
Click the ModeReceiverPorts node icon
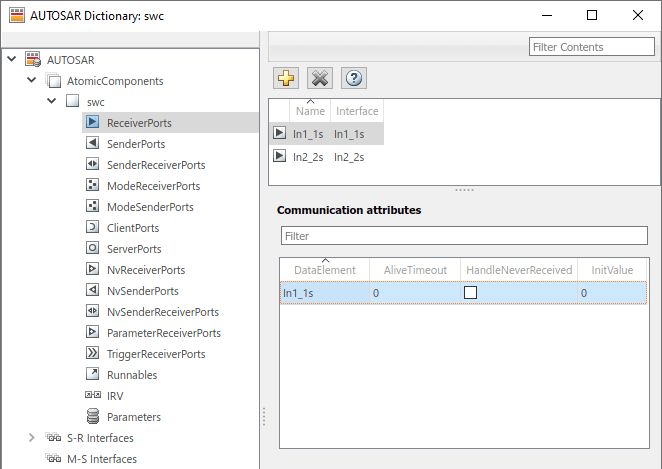point(92,186)
